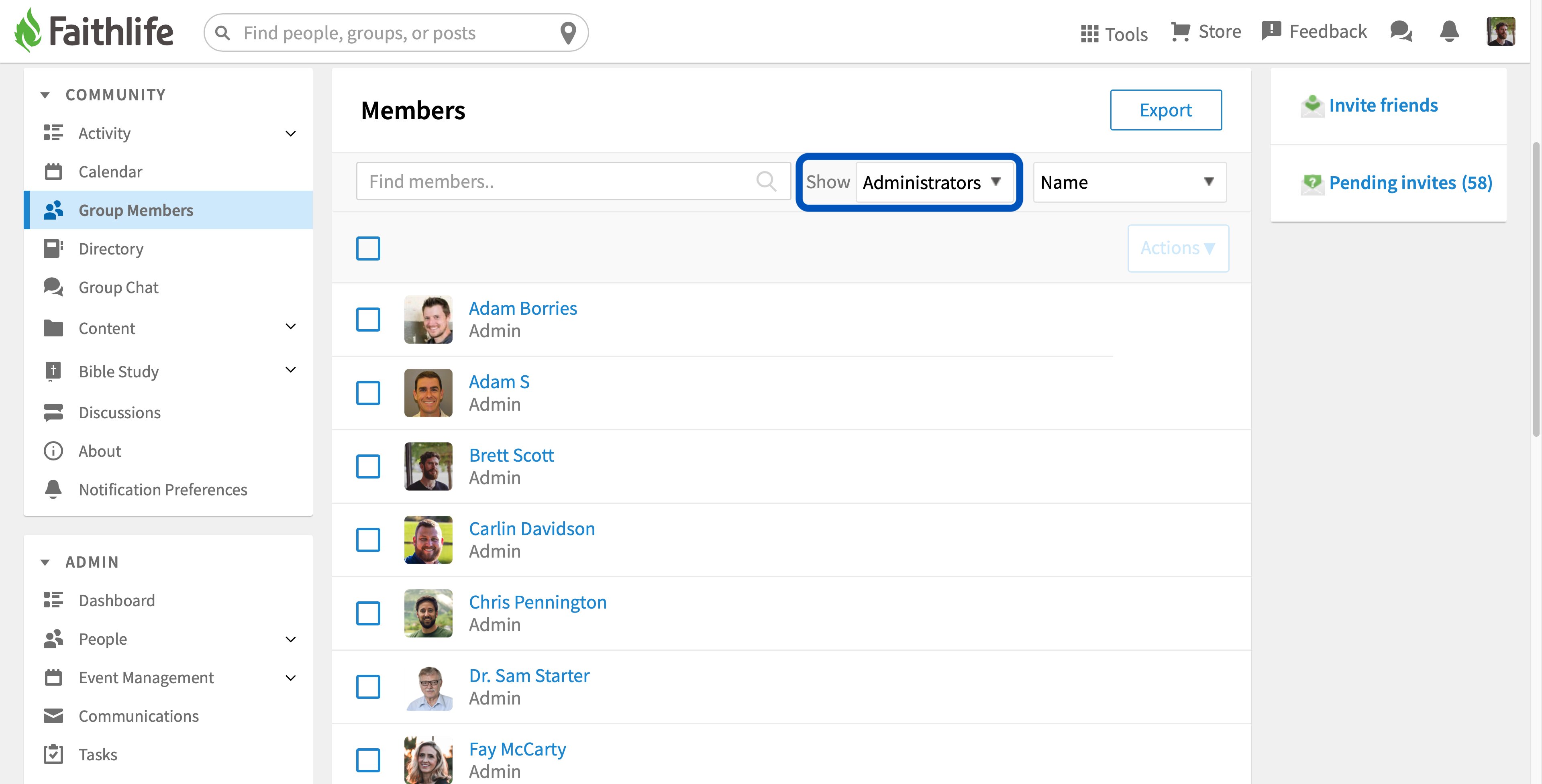Open the Actions dropdown

[x=1178, y=248]
